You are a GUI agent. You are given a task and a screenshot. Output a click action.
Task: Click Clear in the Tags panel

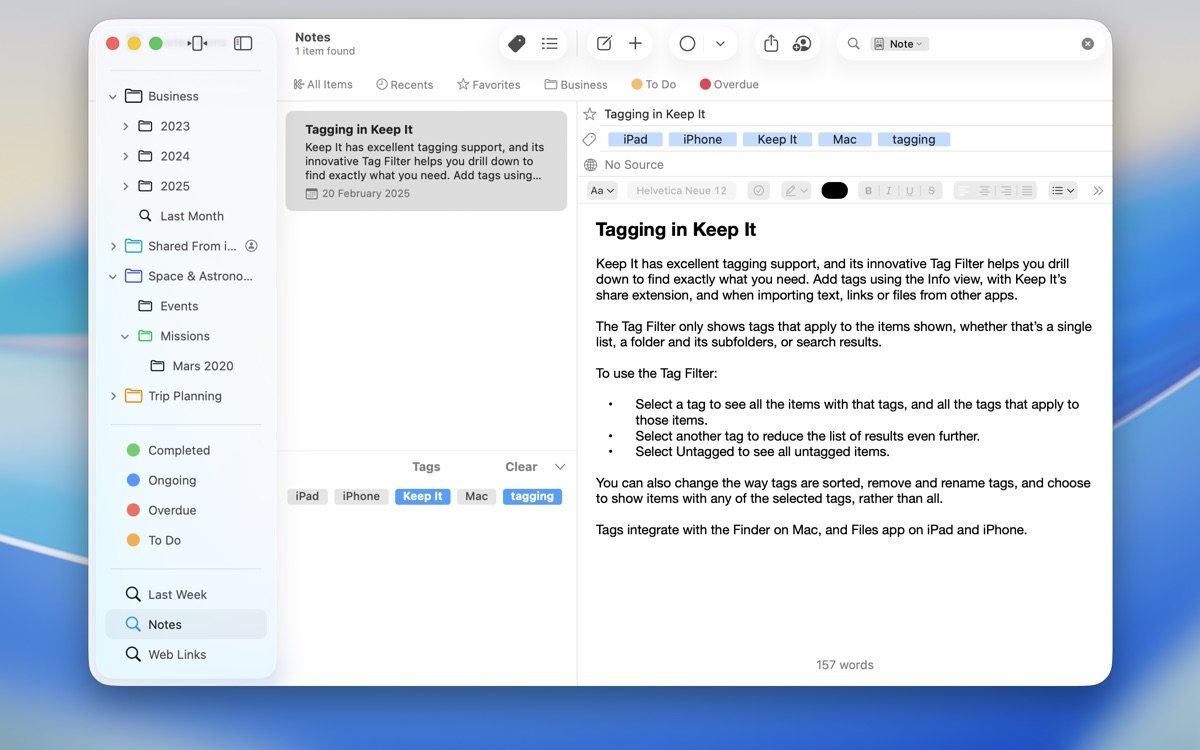(521, 467)
